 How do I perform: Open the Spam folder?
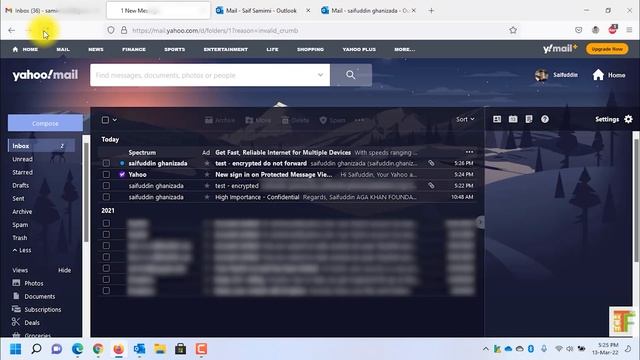coord(20,224)
